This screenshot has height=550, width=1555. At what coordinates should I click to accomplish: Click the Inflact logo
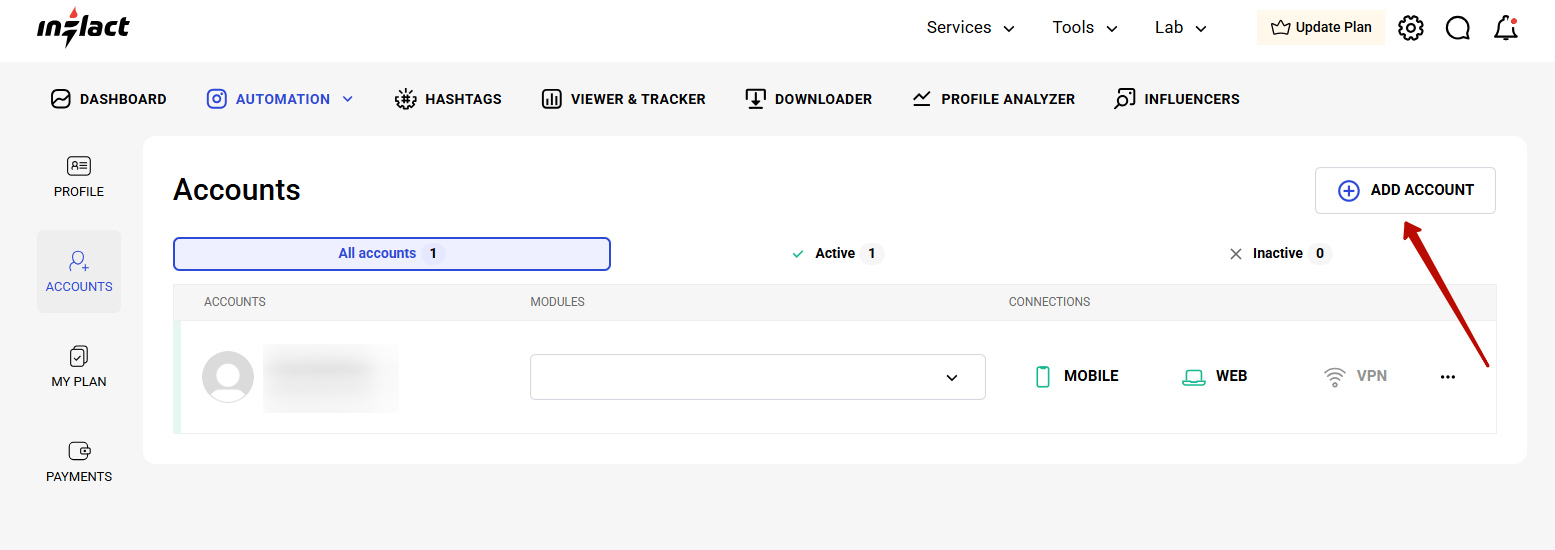click(x=83, y=28)
